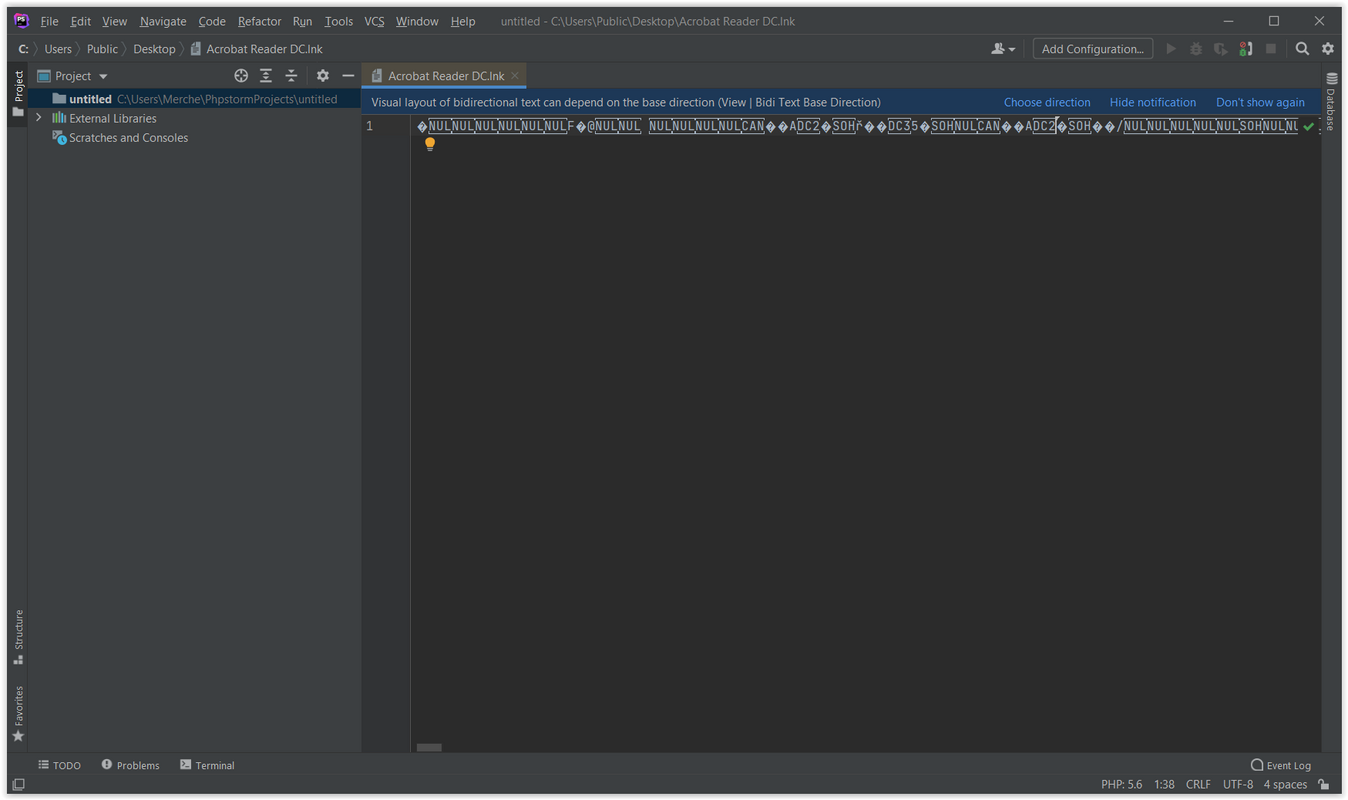The width and height of the screenshot is (1348, 800).
Task: Toggle the Favorites tool window button
Action: point(18,714)
